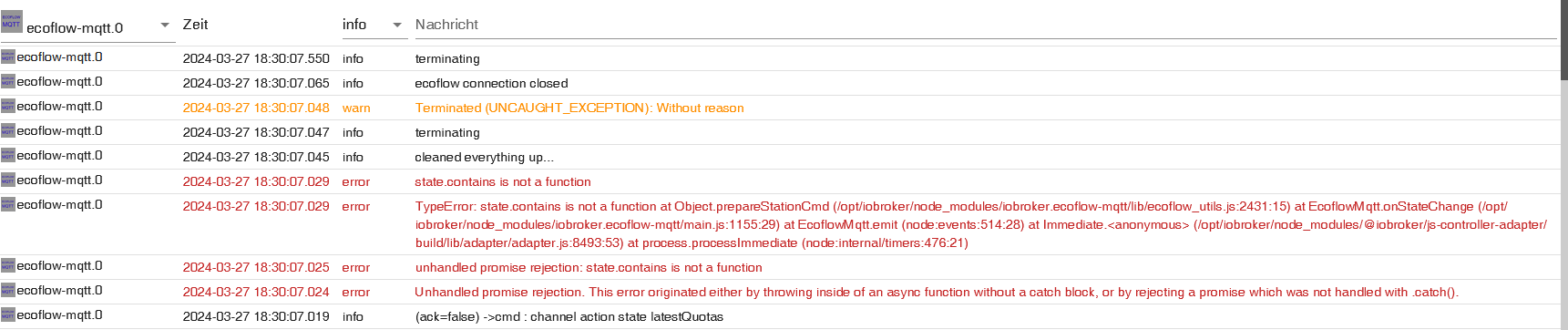Click the adapter icon in the 18:30:07.550 row
1568x330 pixels.
tap(7, 57)
